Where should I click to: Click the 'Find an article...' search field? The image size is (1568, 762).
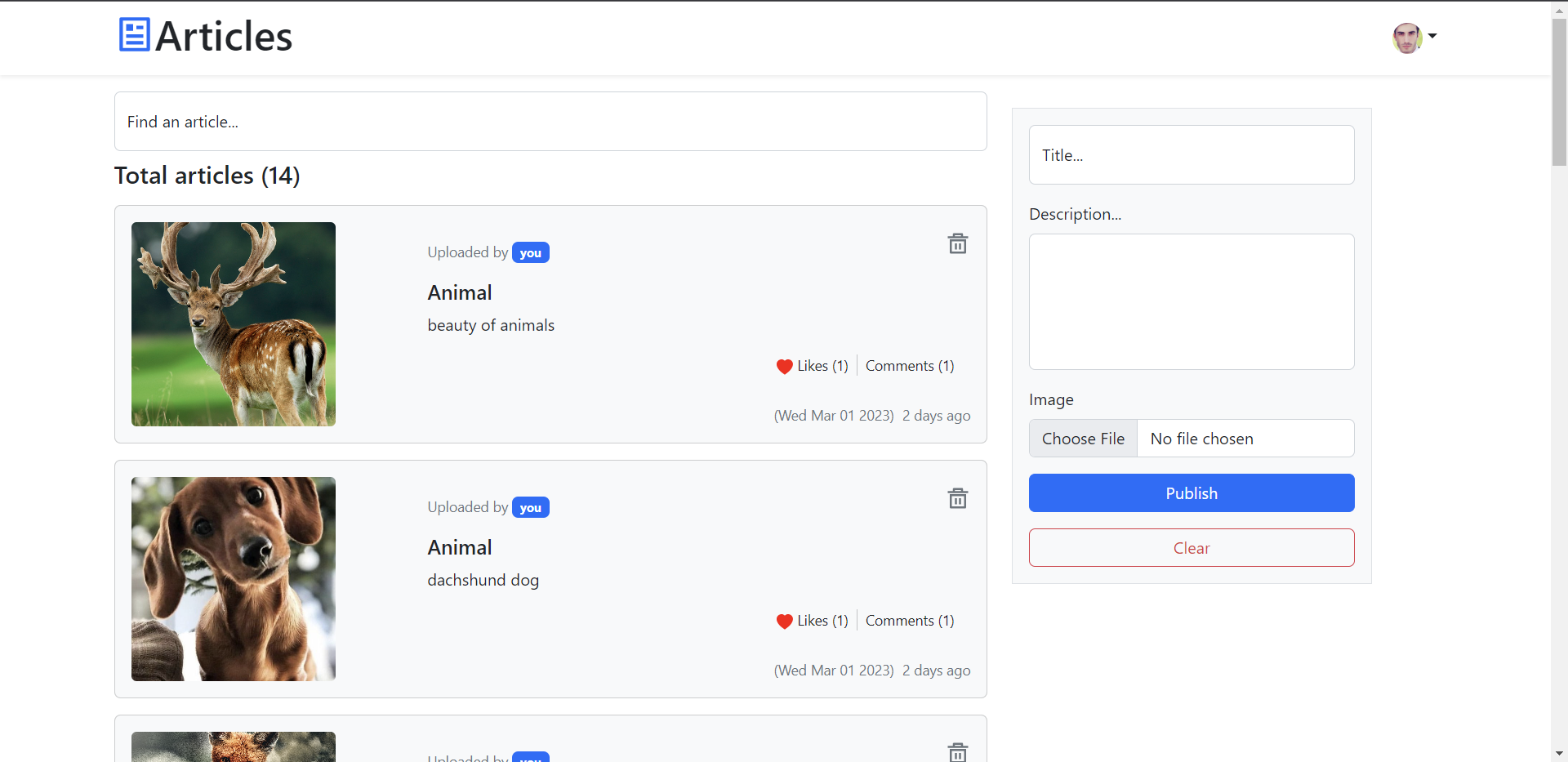[x=550, y=121]
